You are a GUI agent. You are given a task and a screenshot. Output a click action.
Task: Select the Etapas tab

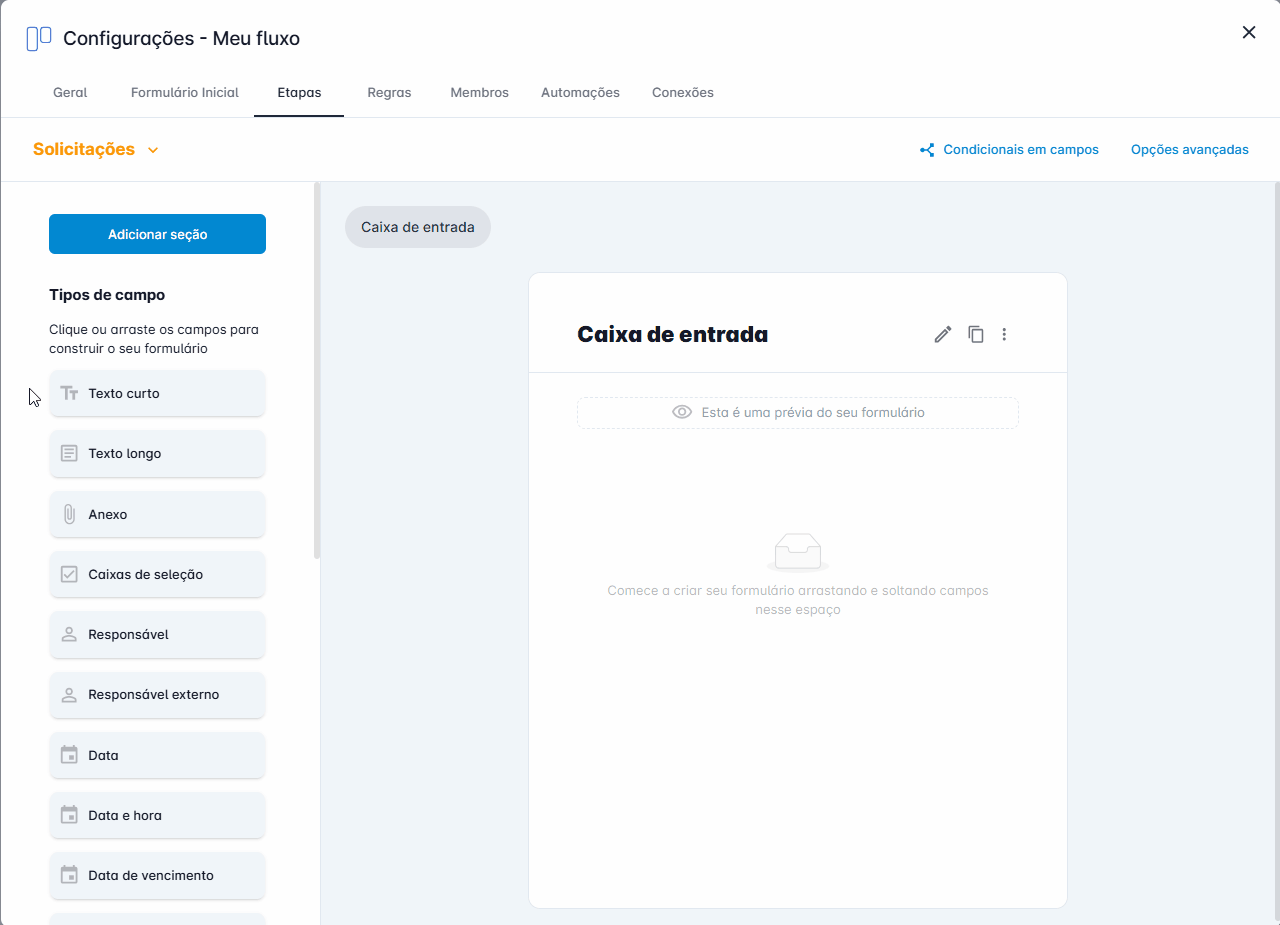pyautogui.click(x=299, y=92)
